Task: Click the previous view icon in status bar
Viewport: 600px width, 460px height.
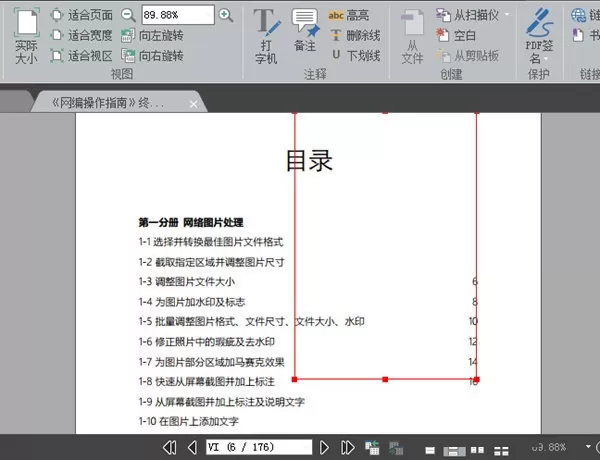Action: pos(372,447)
